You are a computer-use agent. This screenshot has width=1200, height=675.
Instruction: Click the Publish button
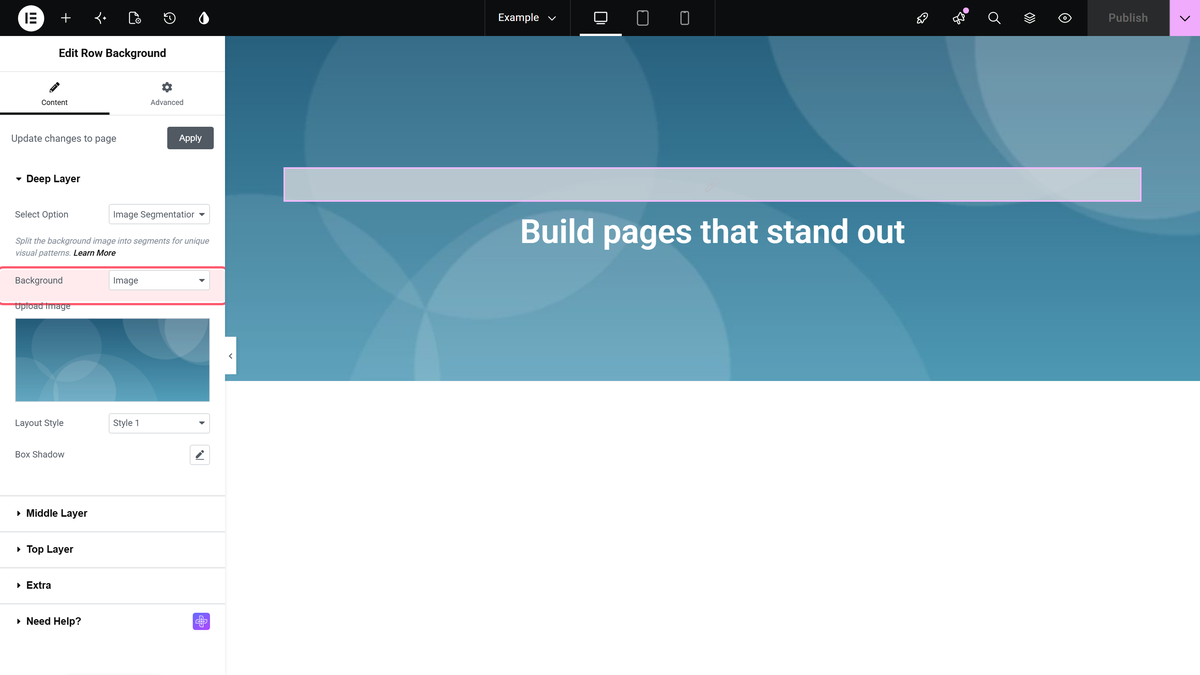pos(1128,18)
